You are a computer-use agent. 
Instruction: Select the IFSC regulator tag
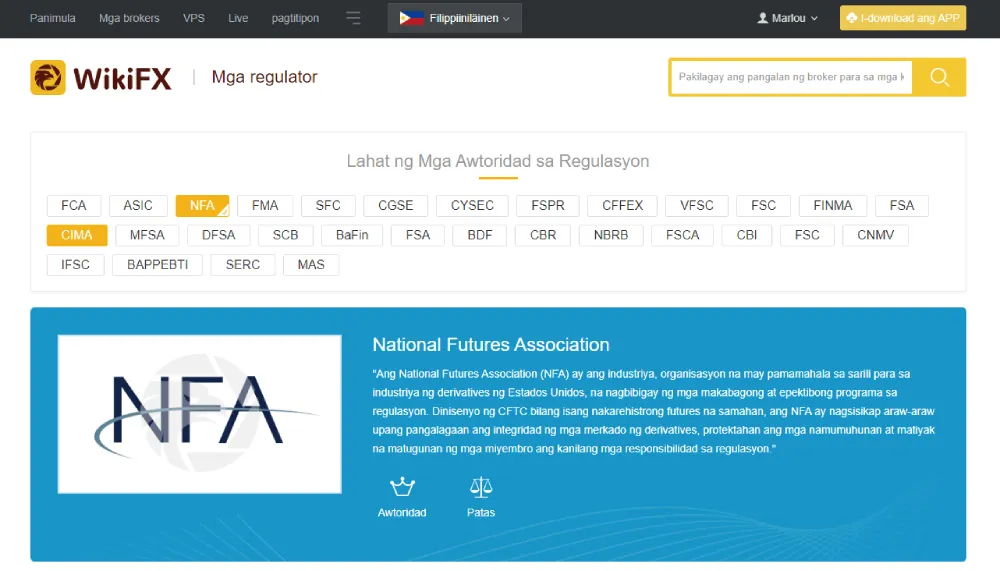tap(75, 264)
